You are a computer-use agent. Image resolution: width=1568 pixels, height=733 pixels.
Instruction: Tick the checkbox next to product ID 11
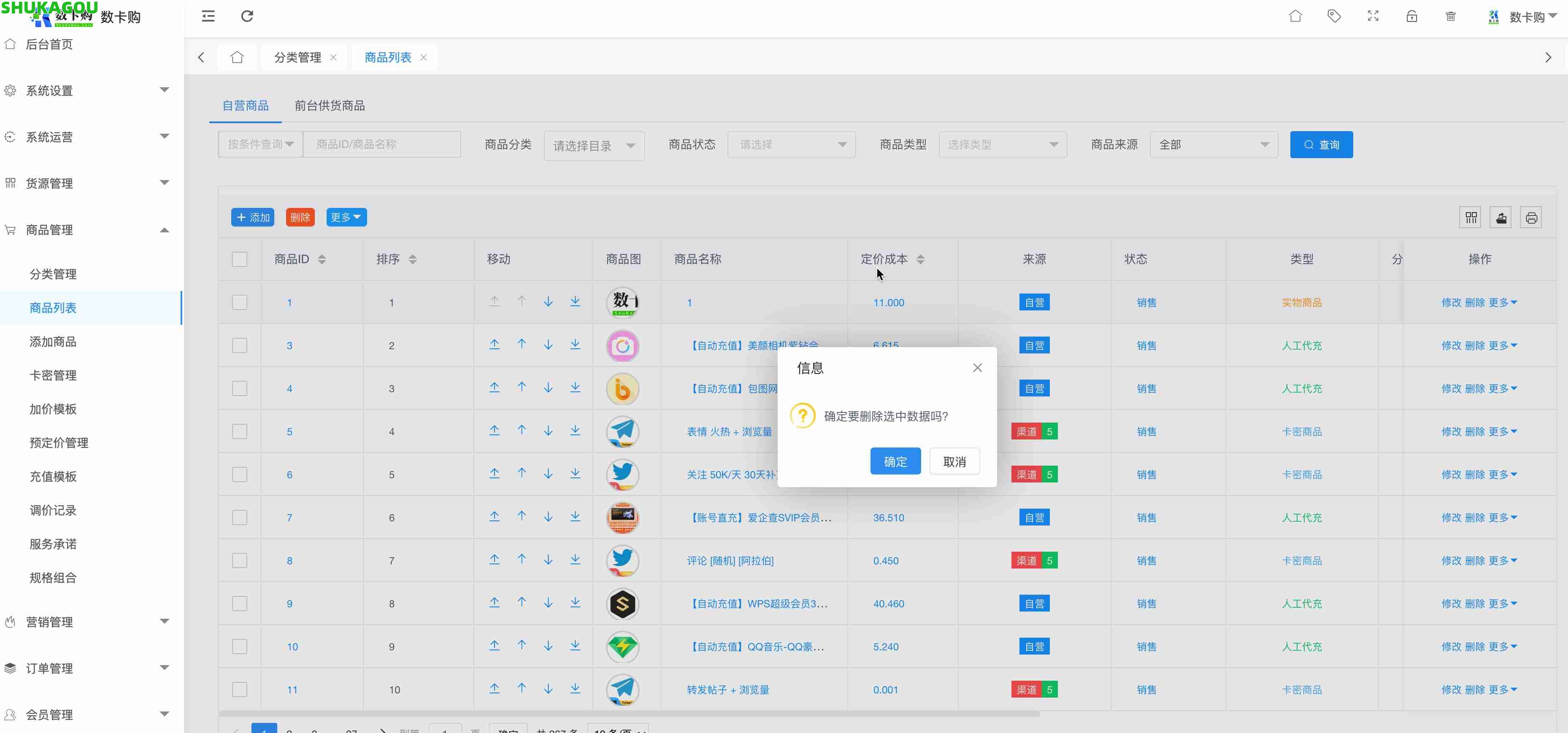[239, 689]
